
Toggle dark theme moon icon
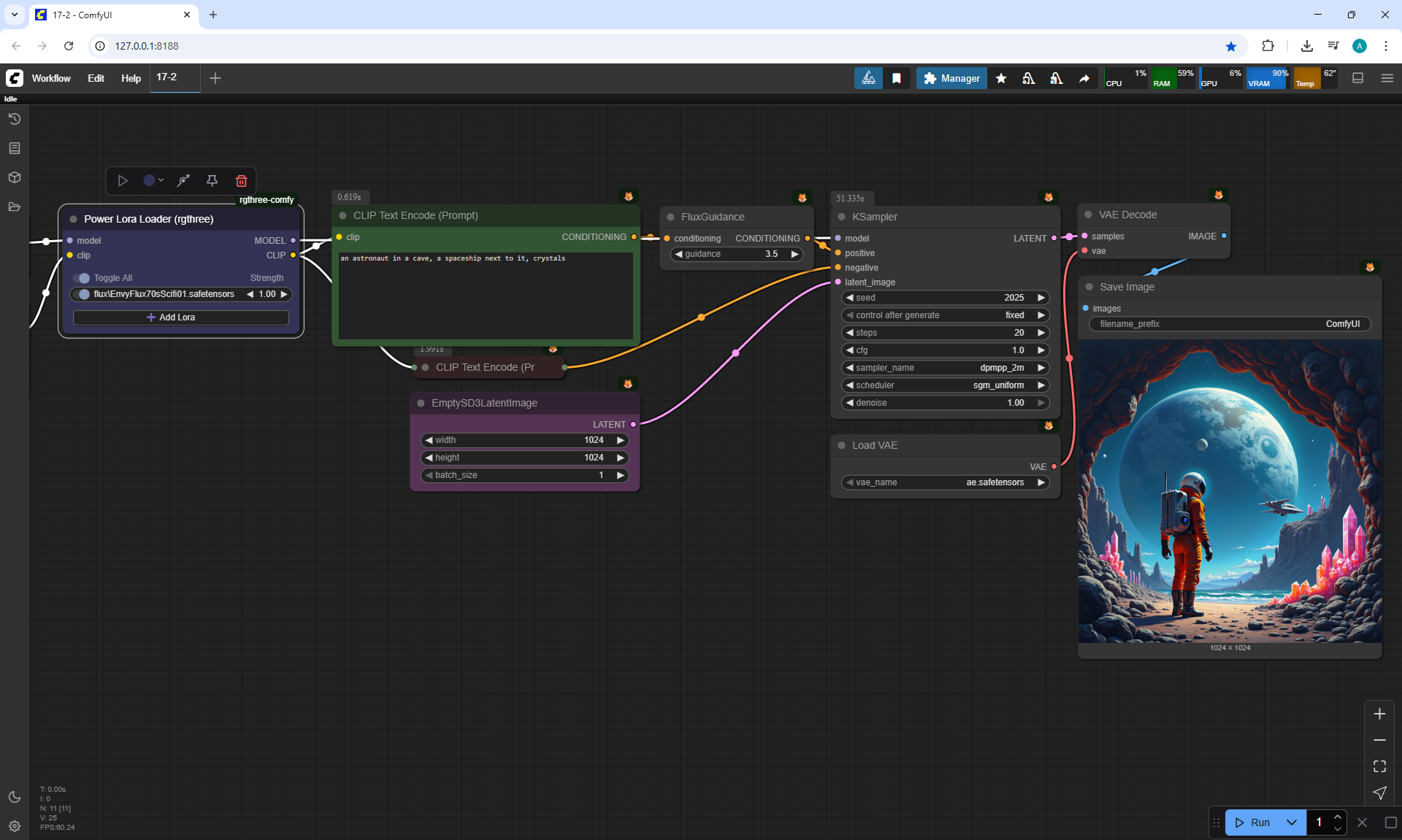pyautogui.click(x=15, y=797)
